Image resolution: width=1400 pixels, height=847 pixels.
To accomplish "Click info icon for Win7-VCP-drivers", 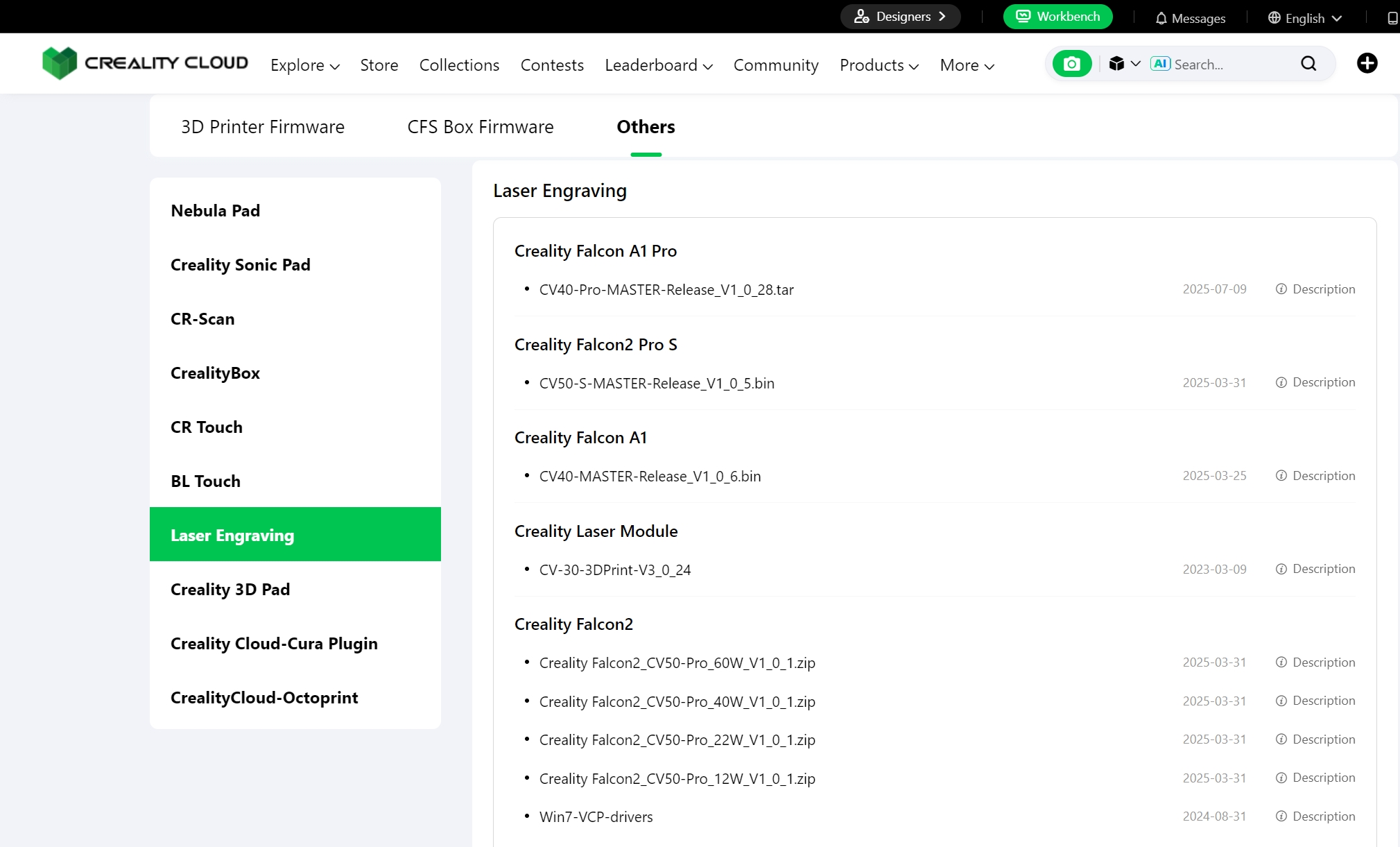I will pos(1281,816).
